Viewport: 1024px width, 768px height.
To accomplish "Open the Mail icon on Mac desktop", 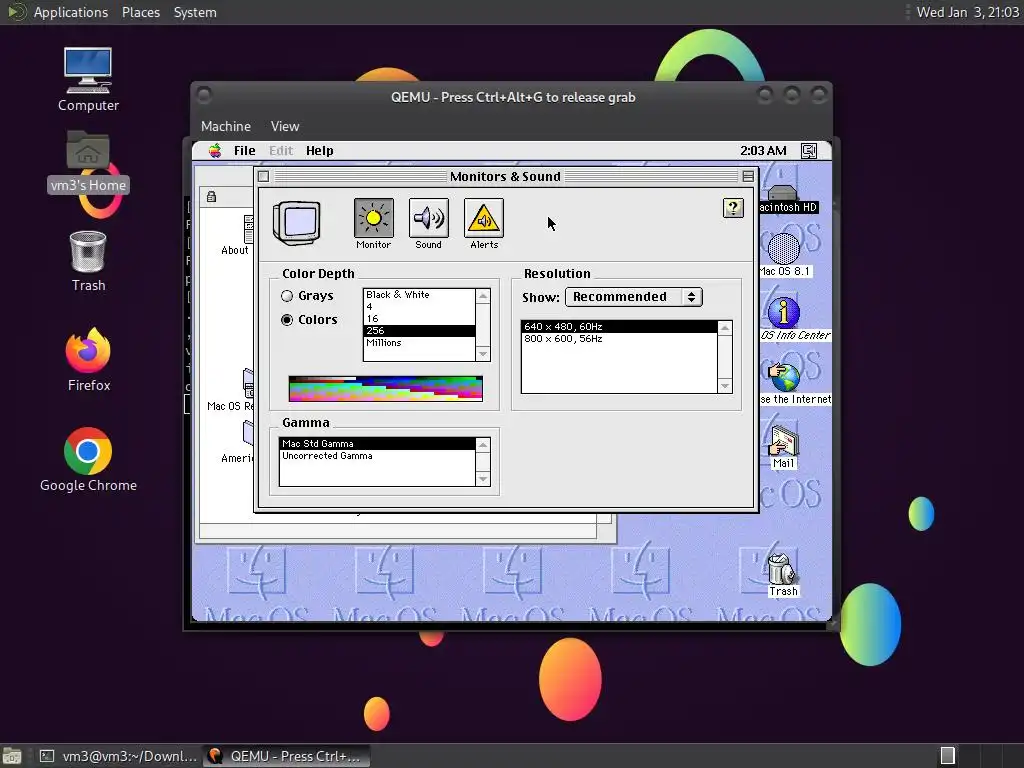I will tap(784, 441).
